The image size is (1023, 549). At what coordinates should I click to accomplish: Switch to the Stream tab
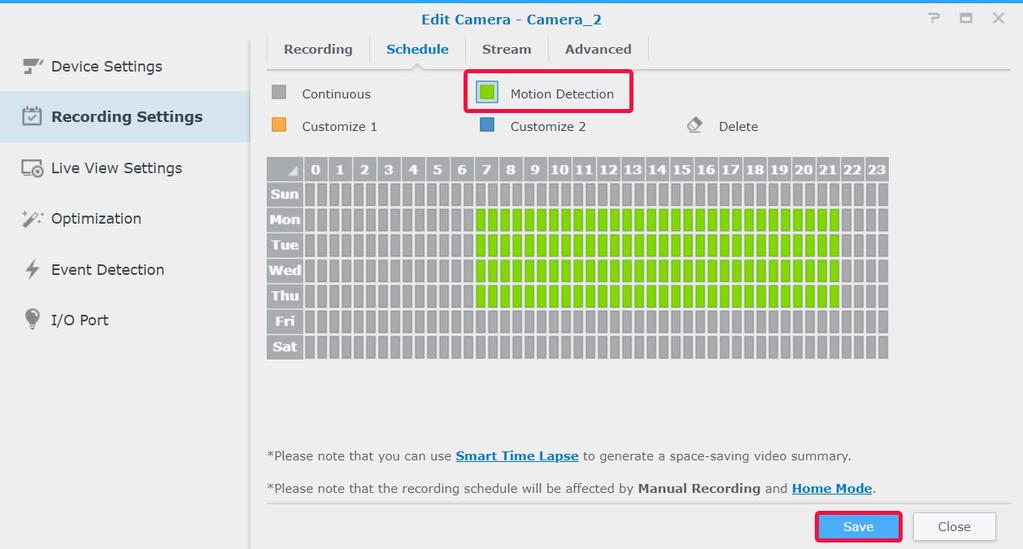coord(506,49)
